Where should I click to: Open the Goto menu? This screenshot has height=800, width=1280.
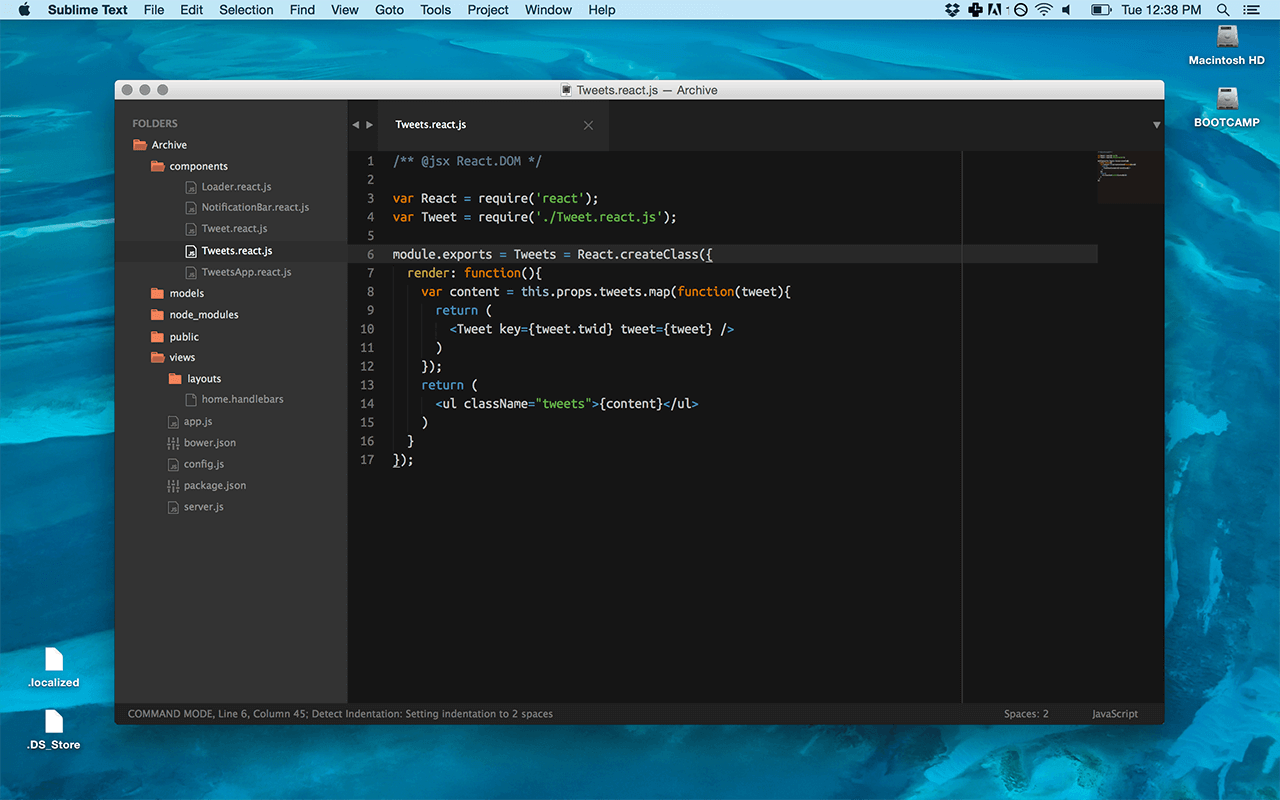[389, 10]
